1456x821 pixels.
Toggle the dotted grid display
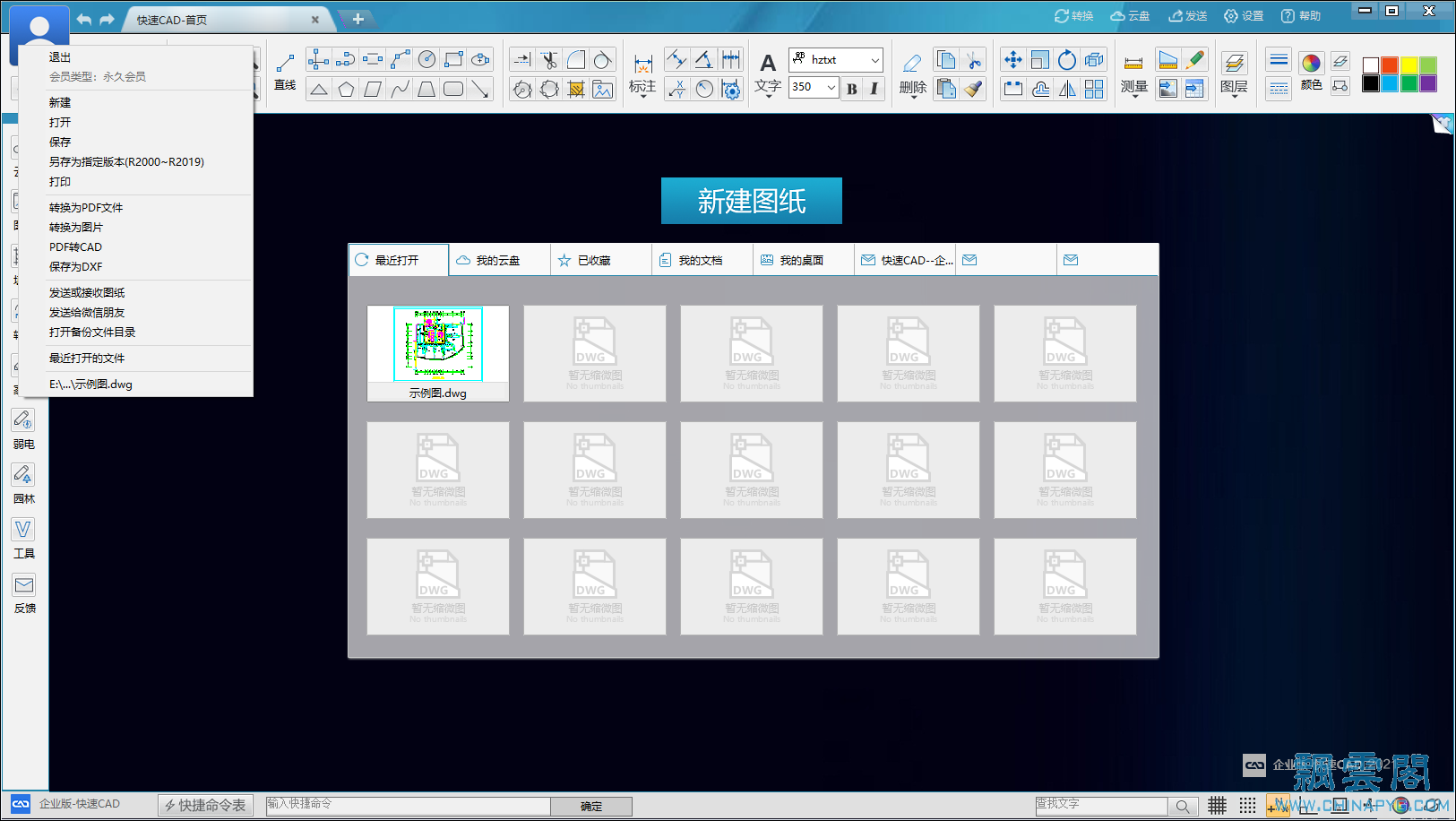(1247, 805)
